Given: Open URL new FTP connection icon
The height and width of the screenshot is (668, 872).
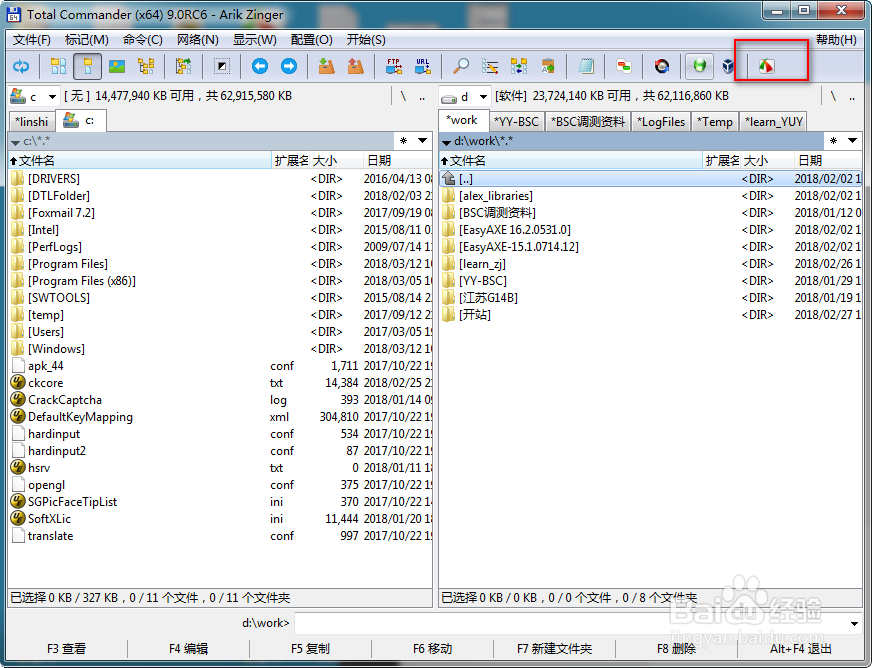Looking at the screenshot, I should point(423,67).
